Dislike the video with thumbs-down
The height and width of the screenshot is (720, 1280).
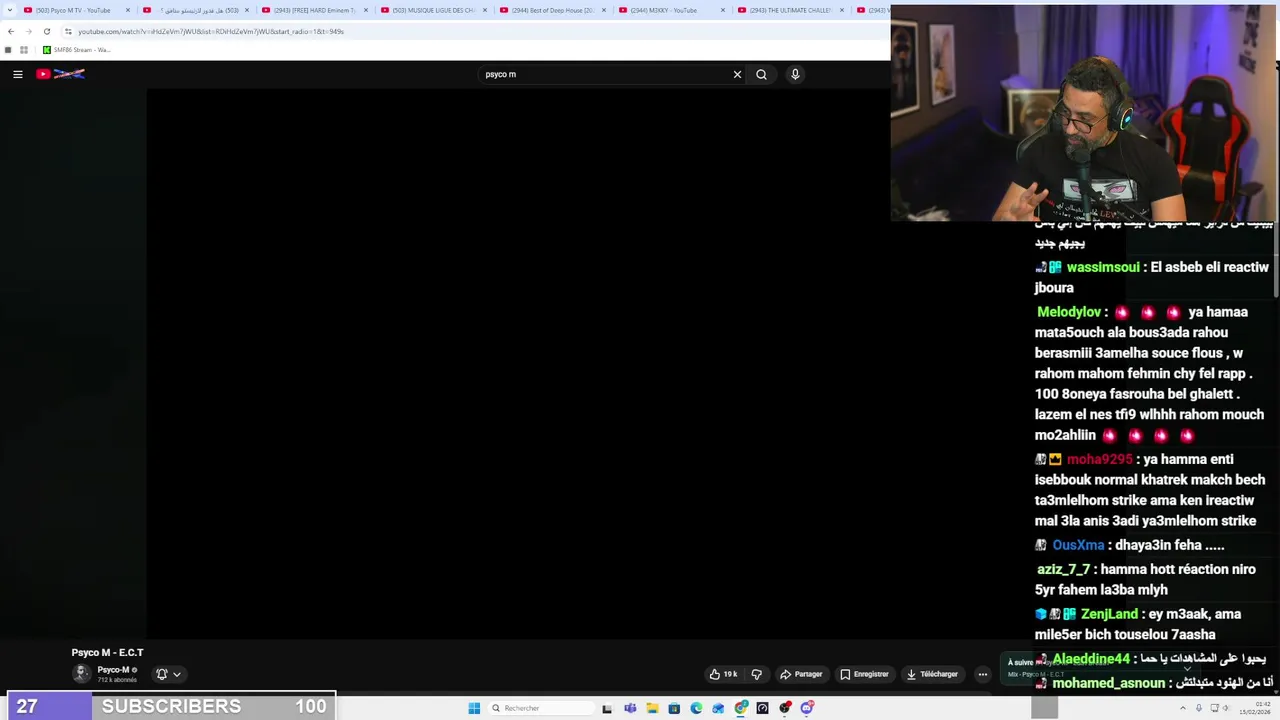(756, 674)
